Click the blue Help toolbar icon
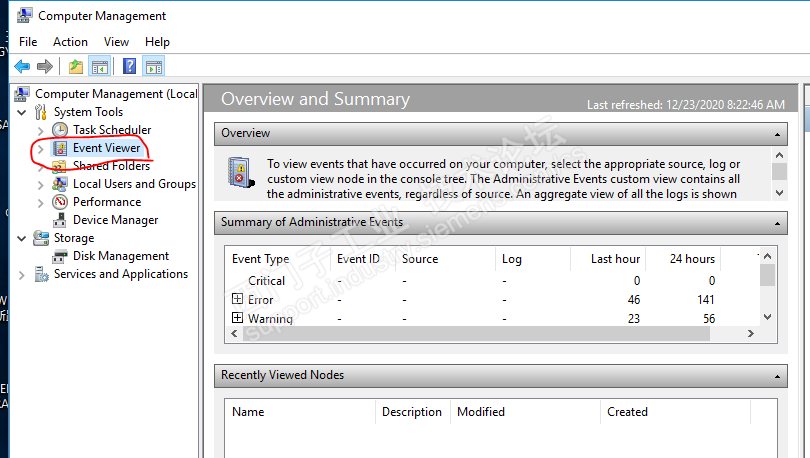 [x=129, y=66]
